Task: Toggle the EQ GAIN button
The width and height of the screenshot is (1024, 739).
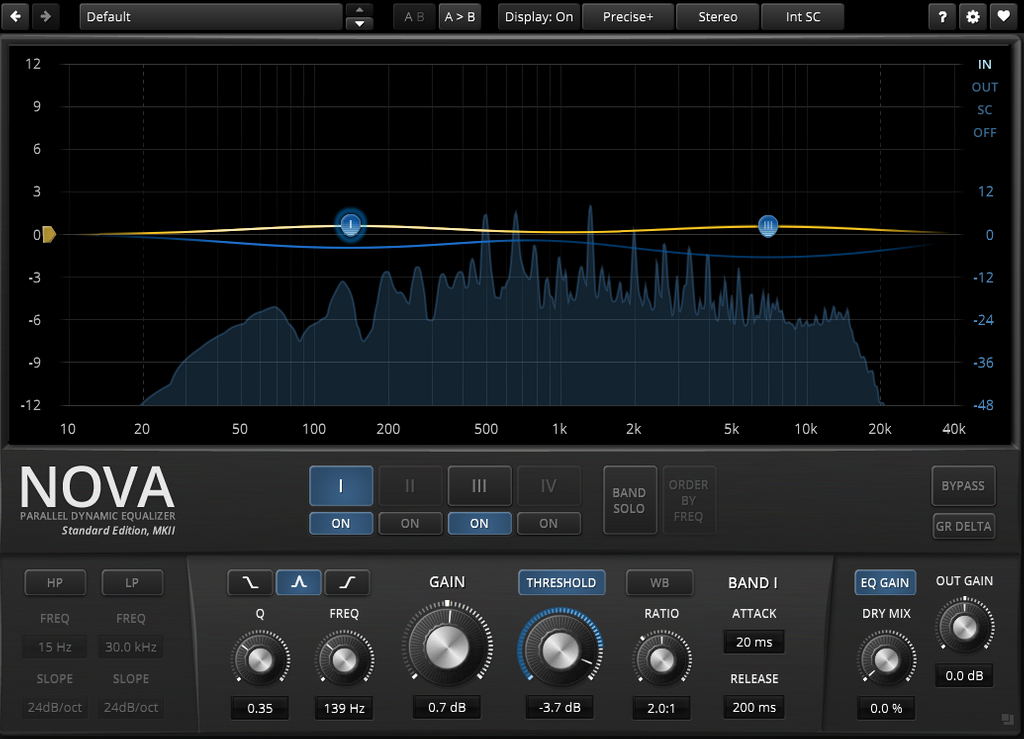Action: coord(885,582)
